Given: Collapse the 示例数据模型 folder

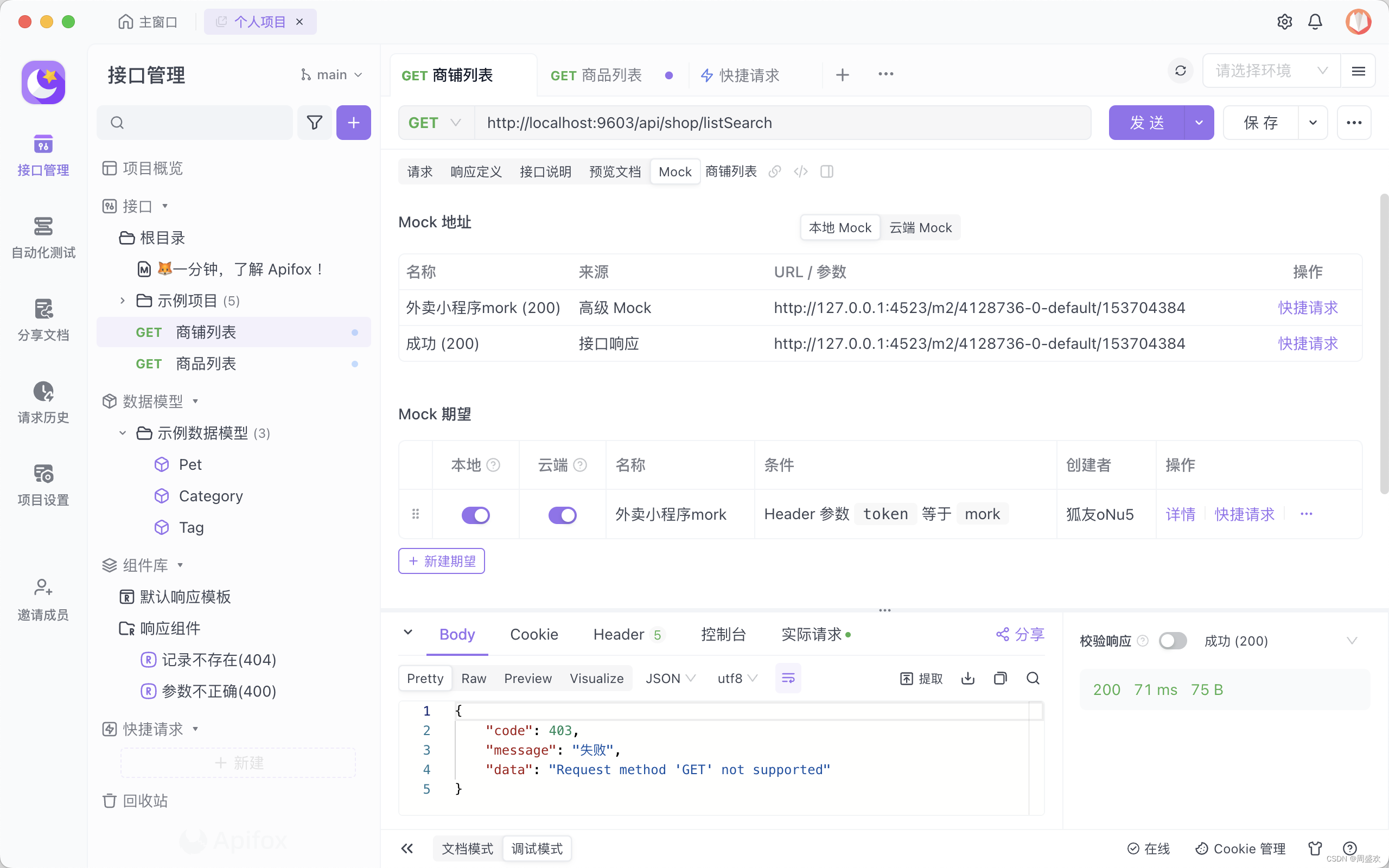Looking at the screenshot, I should tap(122, 433).
